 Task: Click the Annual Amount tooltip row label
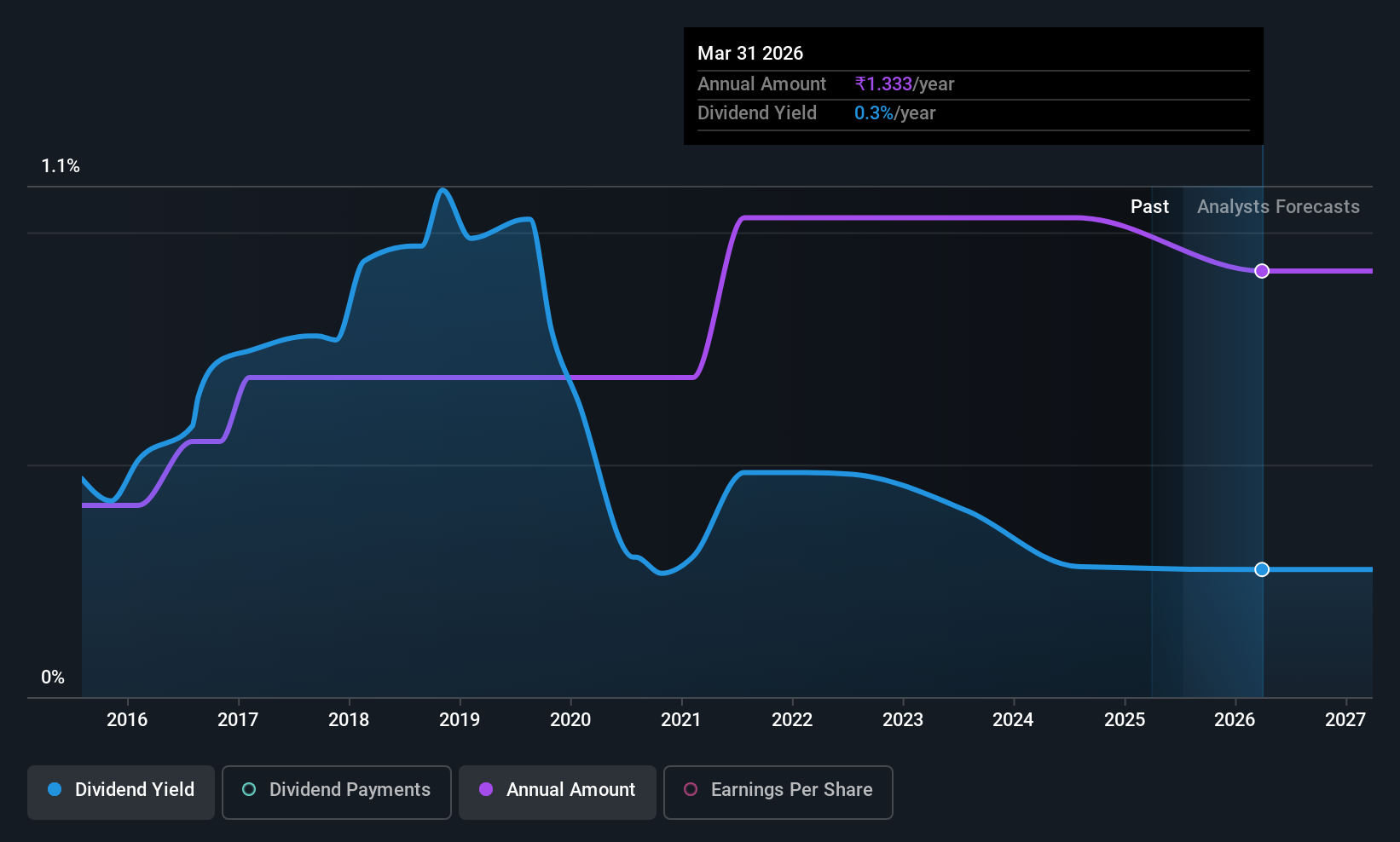761,84
